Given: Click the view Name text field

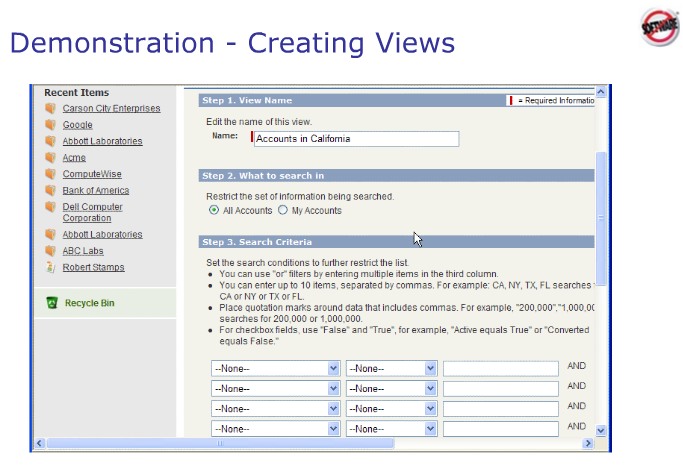Looking at the screenshot, I should coord(355,139).
